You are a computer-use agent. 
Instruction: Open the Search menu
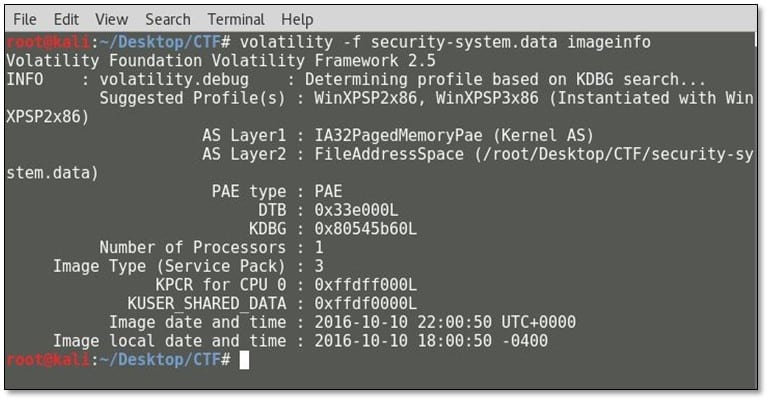click(167, 19)
